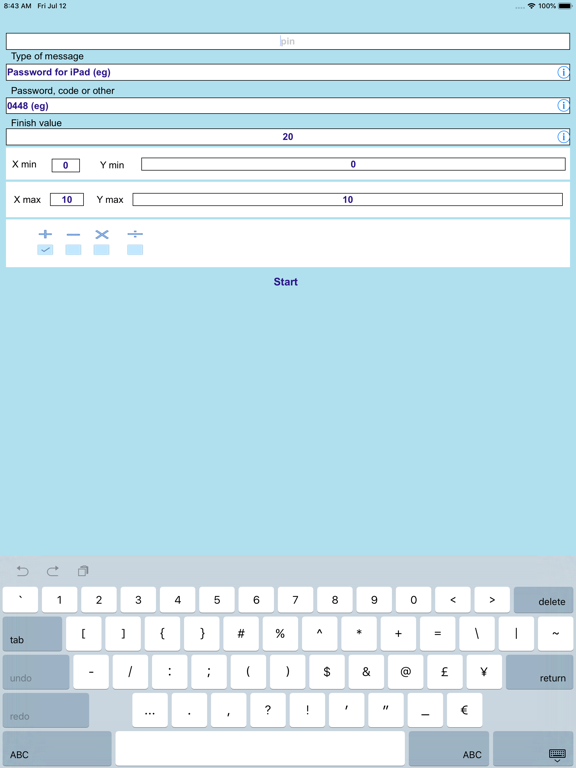
Task: Select the Y max value field
Action: [347, 199]
